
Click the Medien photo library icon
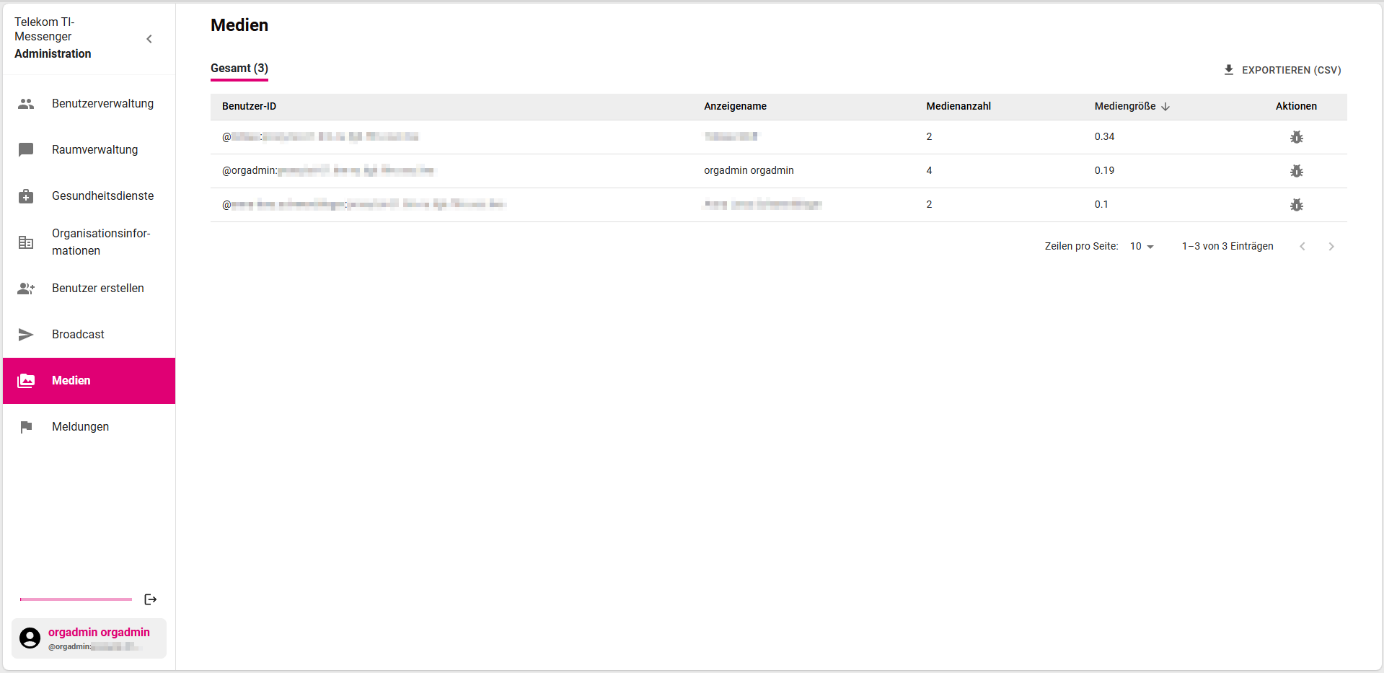pos(26,381)
